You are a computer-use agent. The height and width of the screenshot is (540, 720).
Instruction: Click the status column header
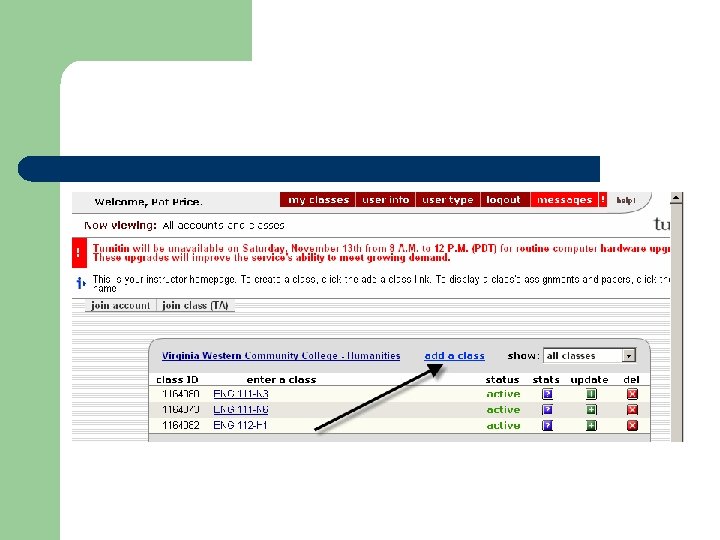point(502,380)
